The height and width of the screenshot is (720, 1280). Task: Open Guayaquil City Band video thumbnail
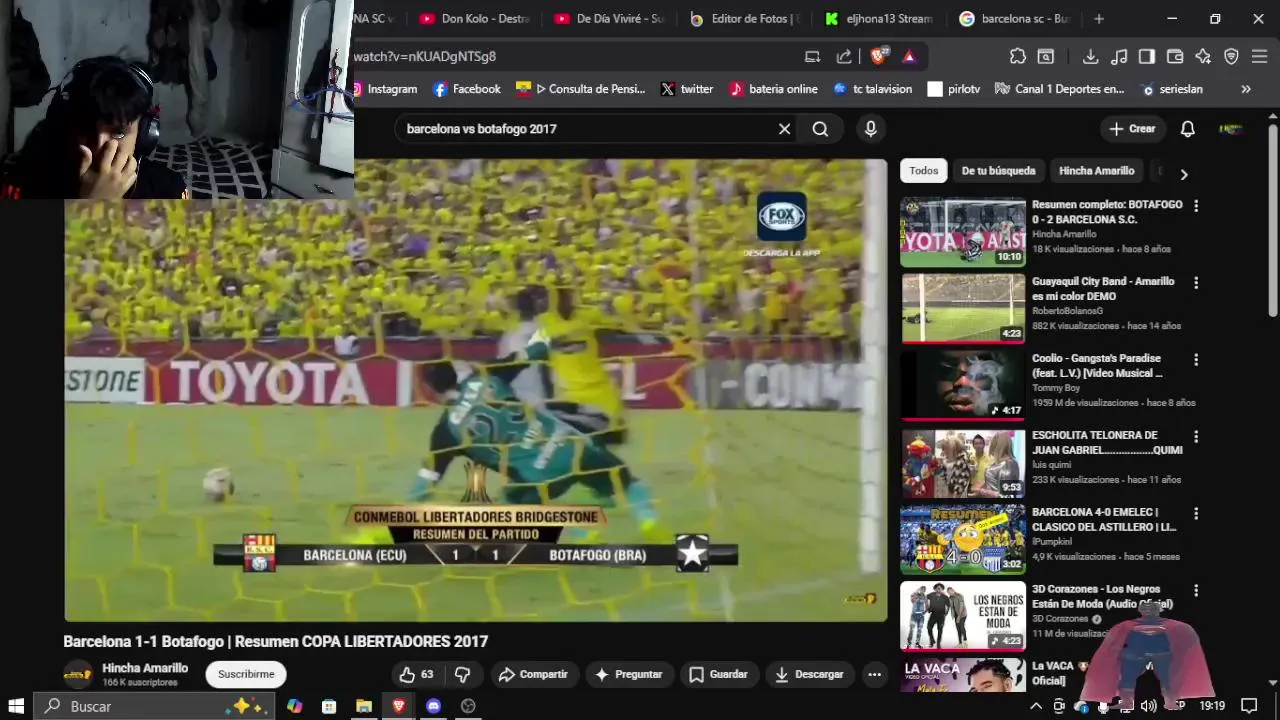tap(963, 309)
